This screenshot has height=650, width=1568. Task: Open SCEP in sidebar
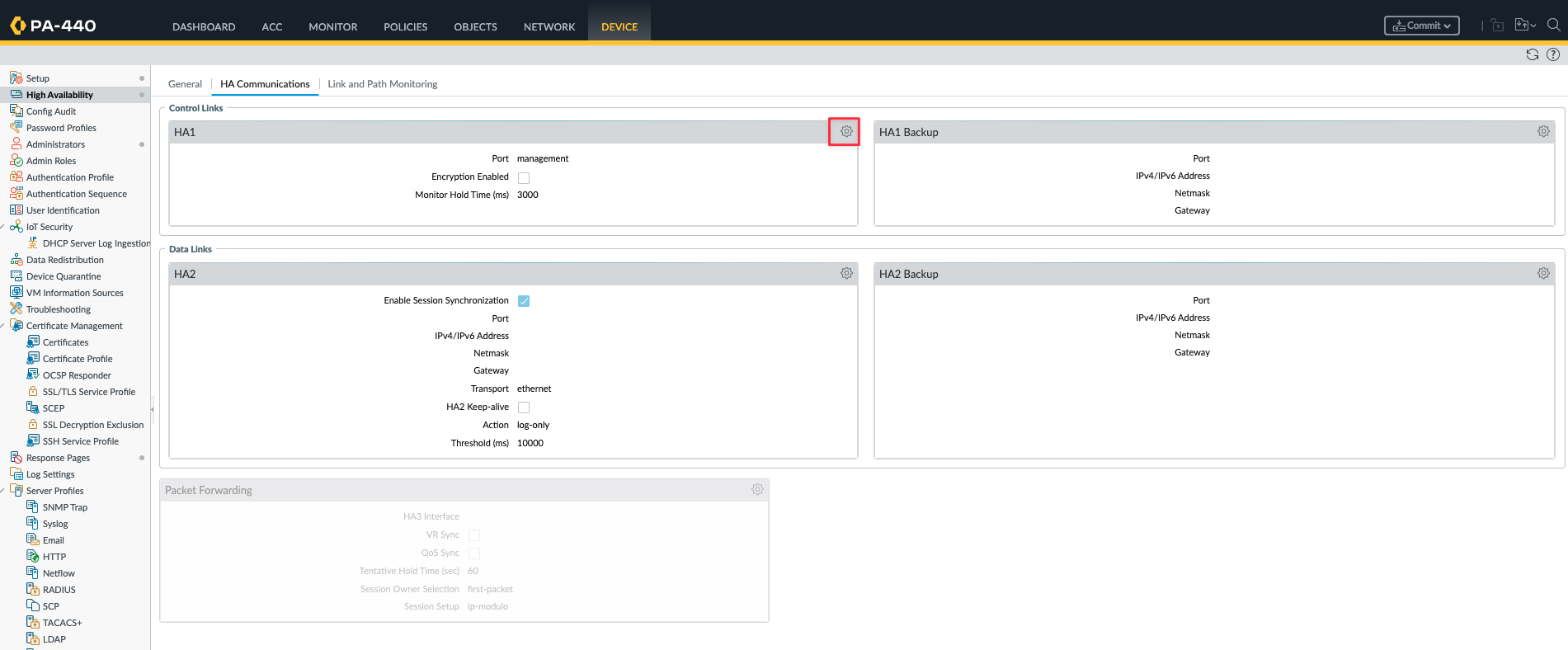click(54, 408)
